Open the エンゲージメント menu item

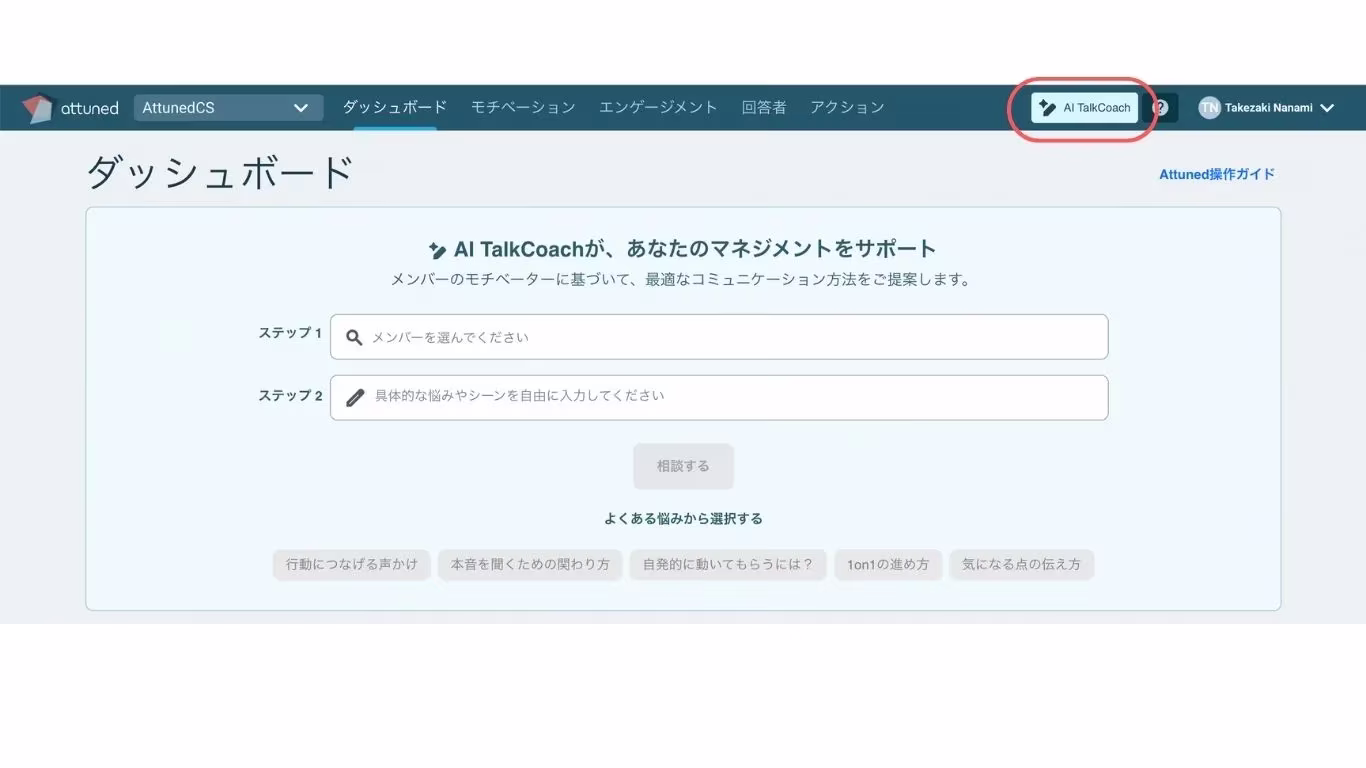tap(658, 107)
